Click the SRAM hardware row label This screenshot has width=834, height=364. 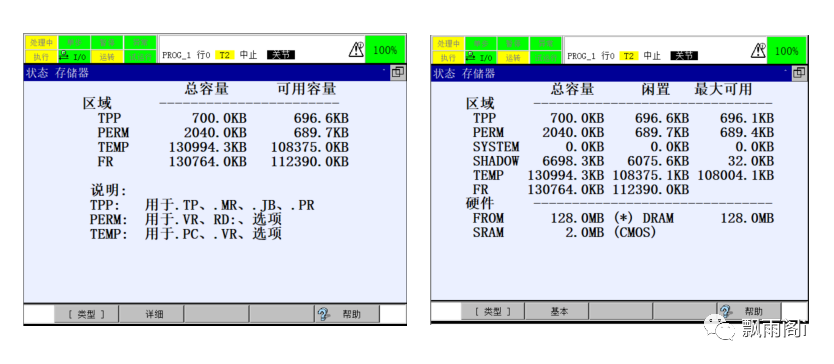[488, 233]
